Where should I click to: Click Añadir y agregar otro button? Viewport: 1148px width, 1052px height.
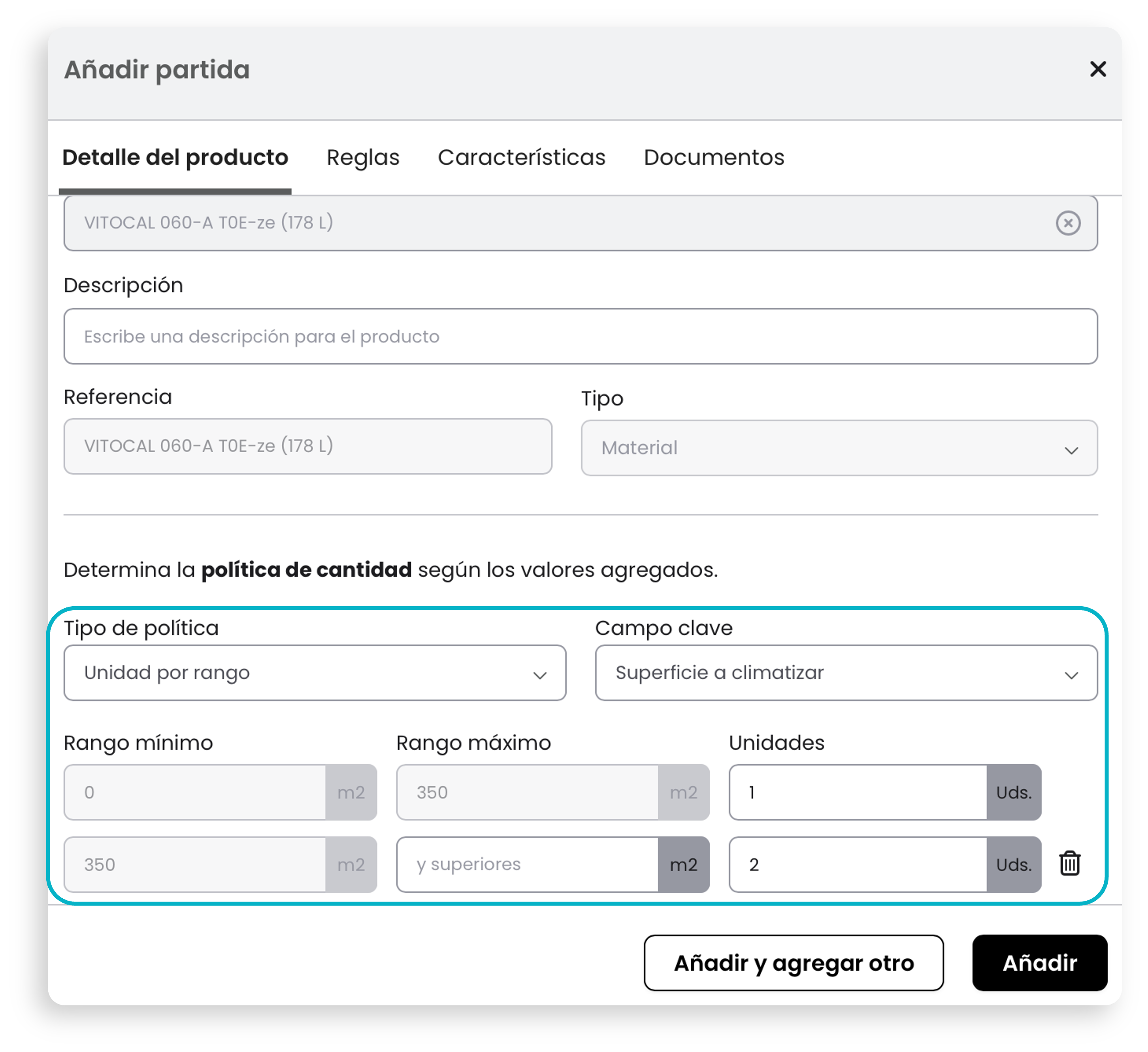pyautogui.click(x=793, y=963)
